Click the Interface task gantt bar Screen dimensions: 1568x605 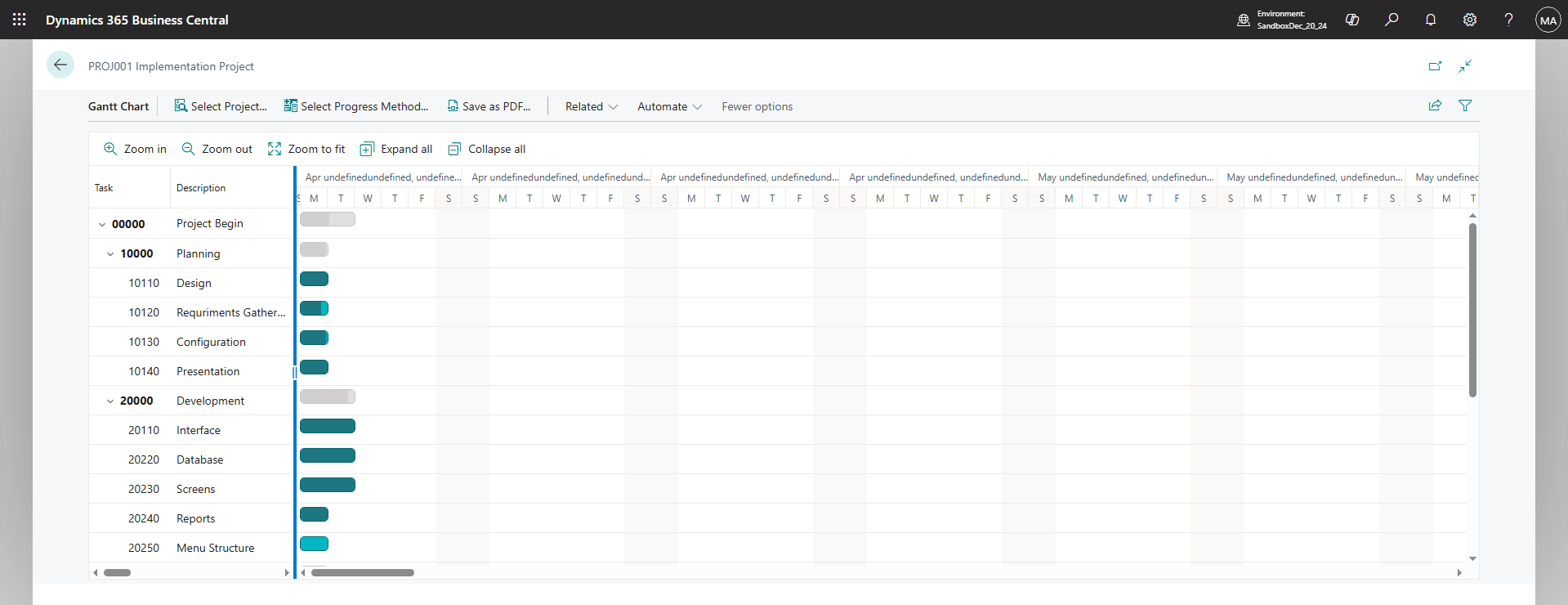click(x=328, y=426)
